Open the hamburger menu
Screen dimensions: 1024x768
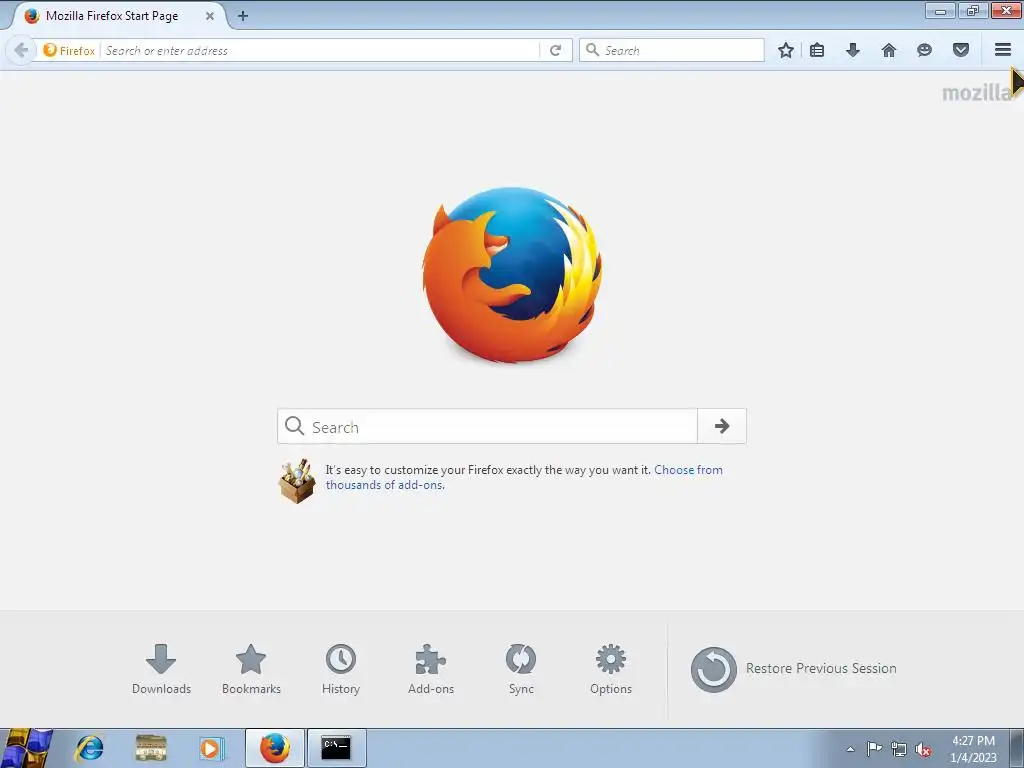1003,50
